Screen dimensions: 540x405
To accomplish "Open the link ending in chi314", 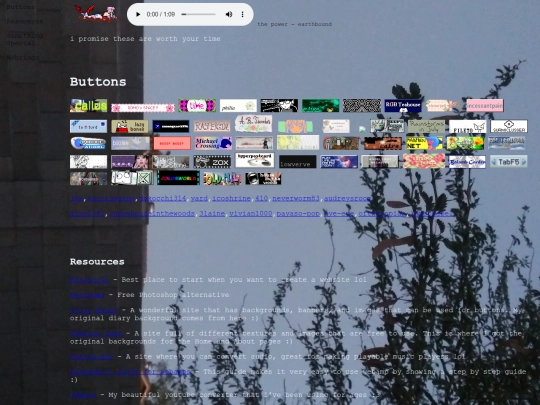I will (163, 199).
